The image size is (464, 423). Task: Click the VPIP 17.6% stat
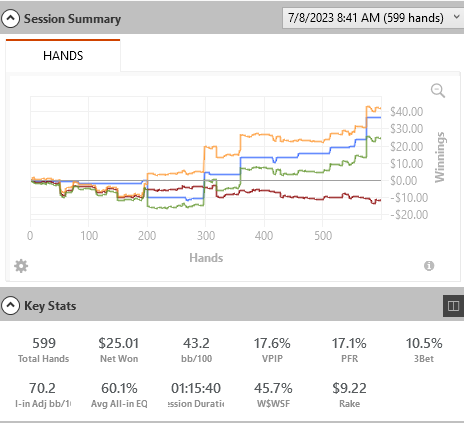point(272,350)
